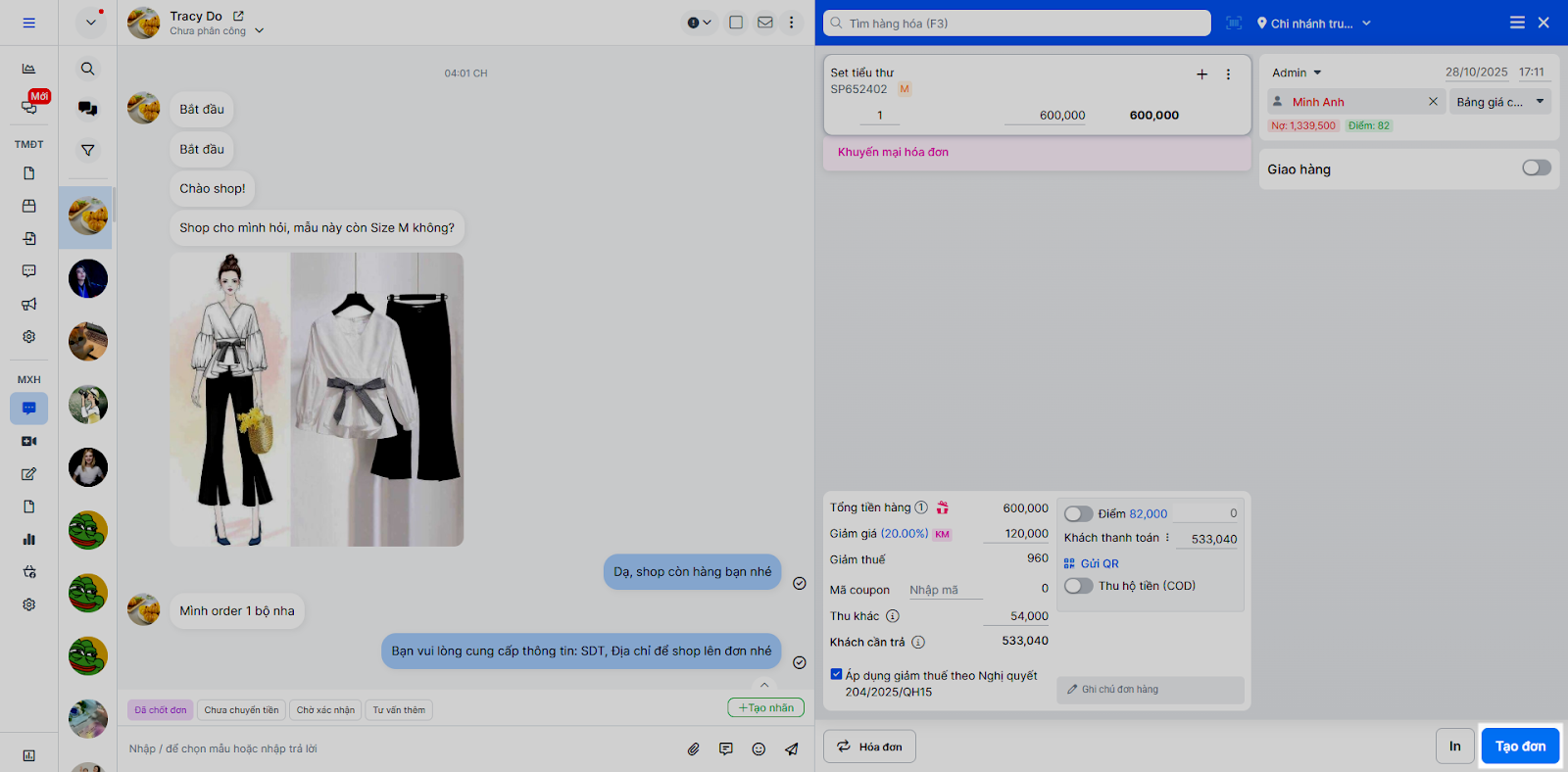Click the Thu khác 54,000 value
This screenshot has width=1568, height=772.
1016,616
